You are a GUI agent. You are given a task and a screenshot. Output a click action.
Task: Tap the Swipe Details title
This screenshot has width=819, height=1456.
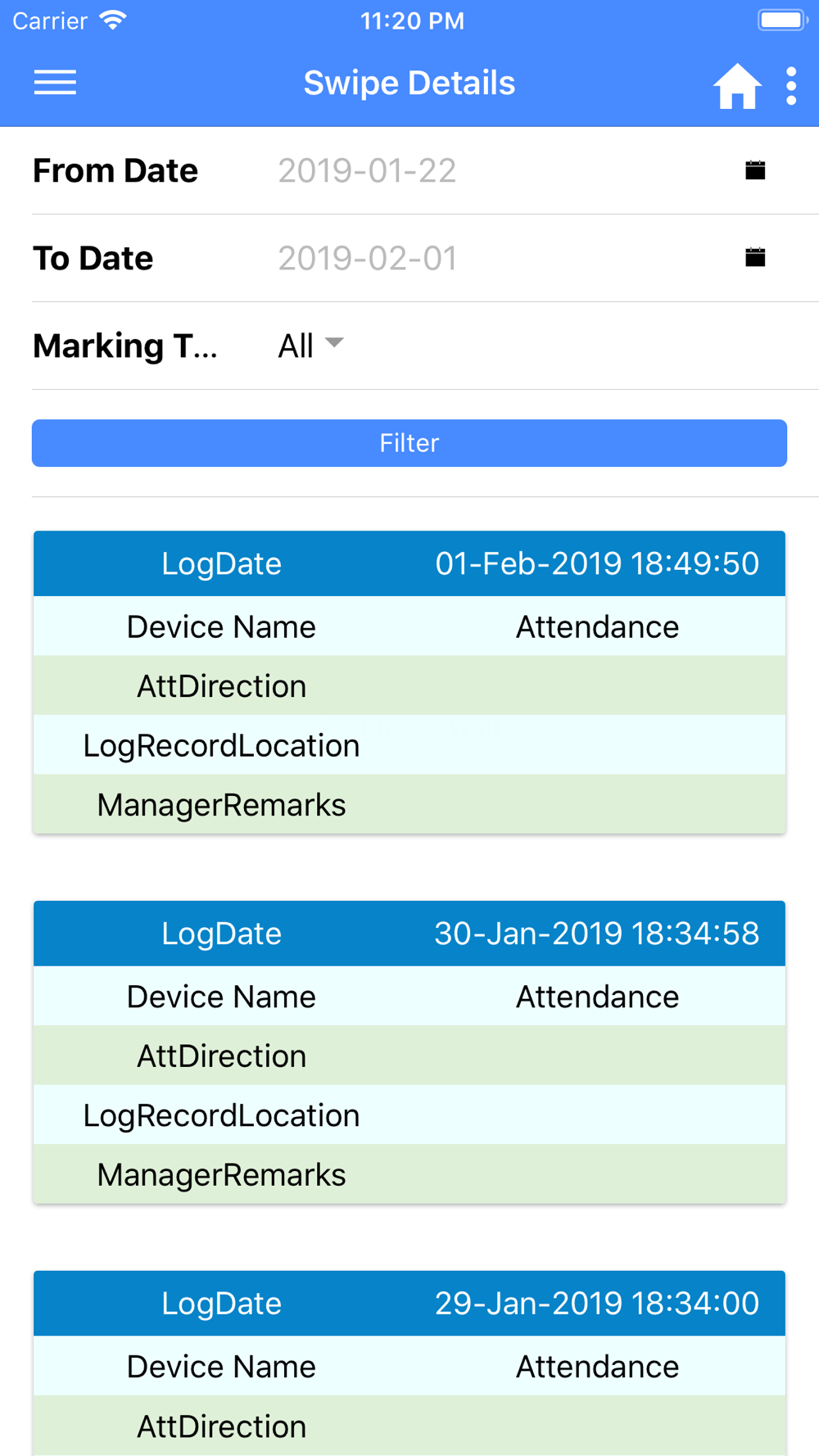click(409, 84)
